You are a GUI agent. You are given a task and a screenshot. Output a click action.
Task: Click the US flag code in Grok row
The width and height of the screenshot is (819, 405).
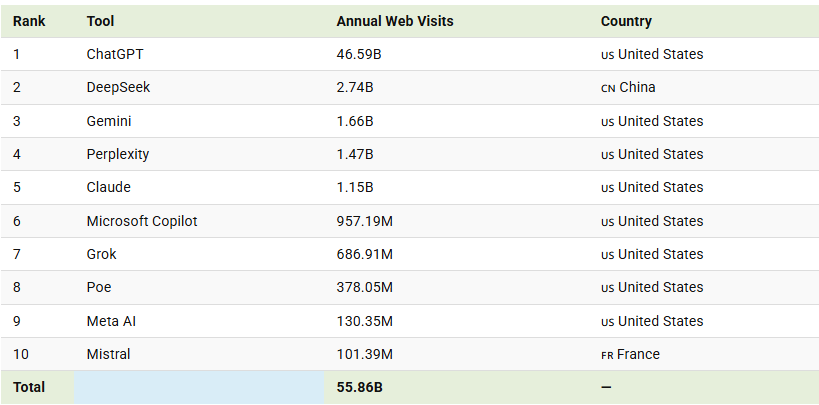pos(607,255)
